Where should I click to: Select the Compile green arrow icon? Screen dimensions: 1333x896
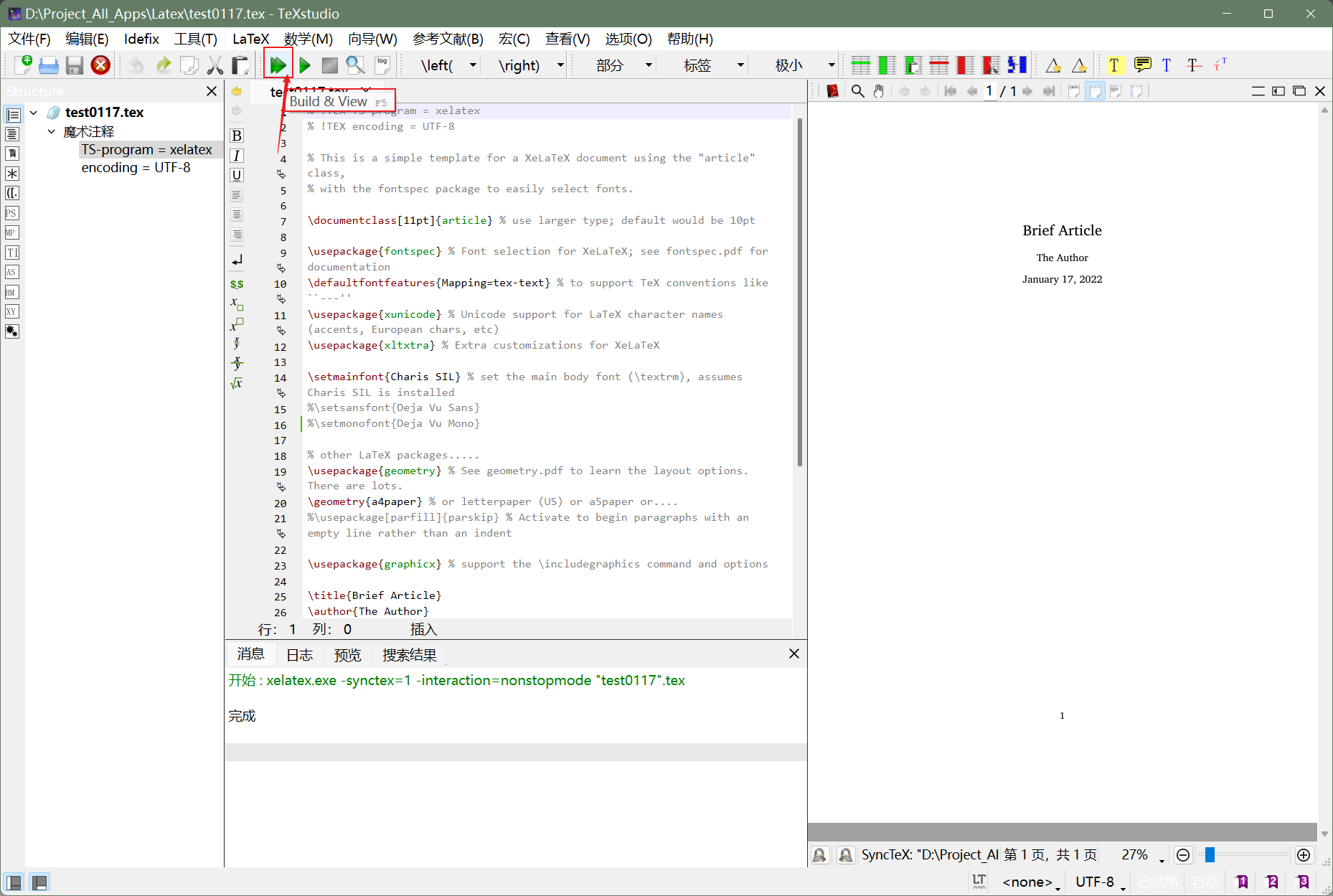coord(304,65)
